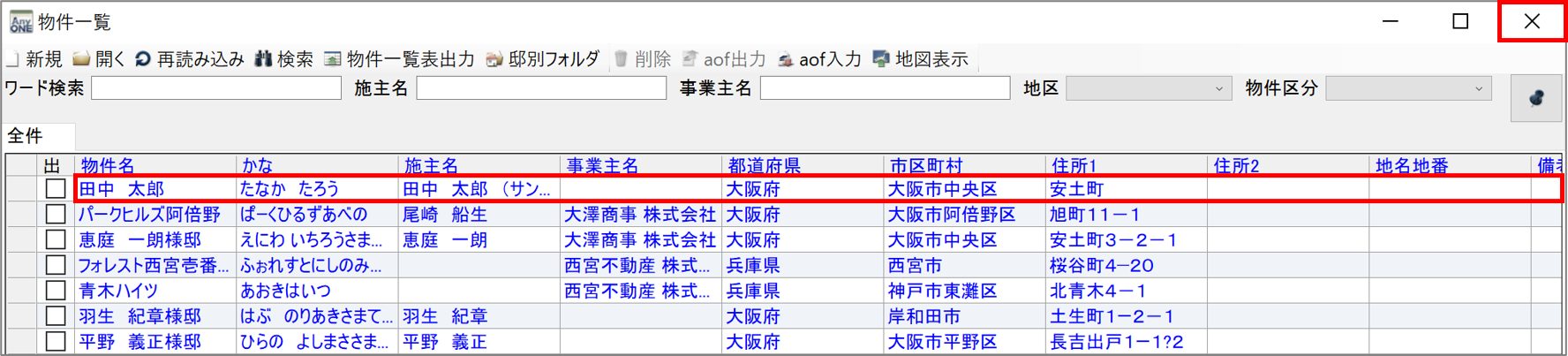
Task: Open a property with the 開く folder icon
Action: pyautogui.click(x=81, y=59)
